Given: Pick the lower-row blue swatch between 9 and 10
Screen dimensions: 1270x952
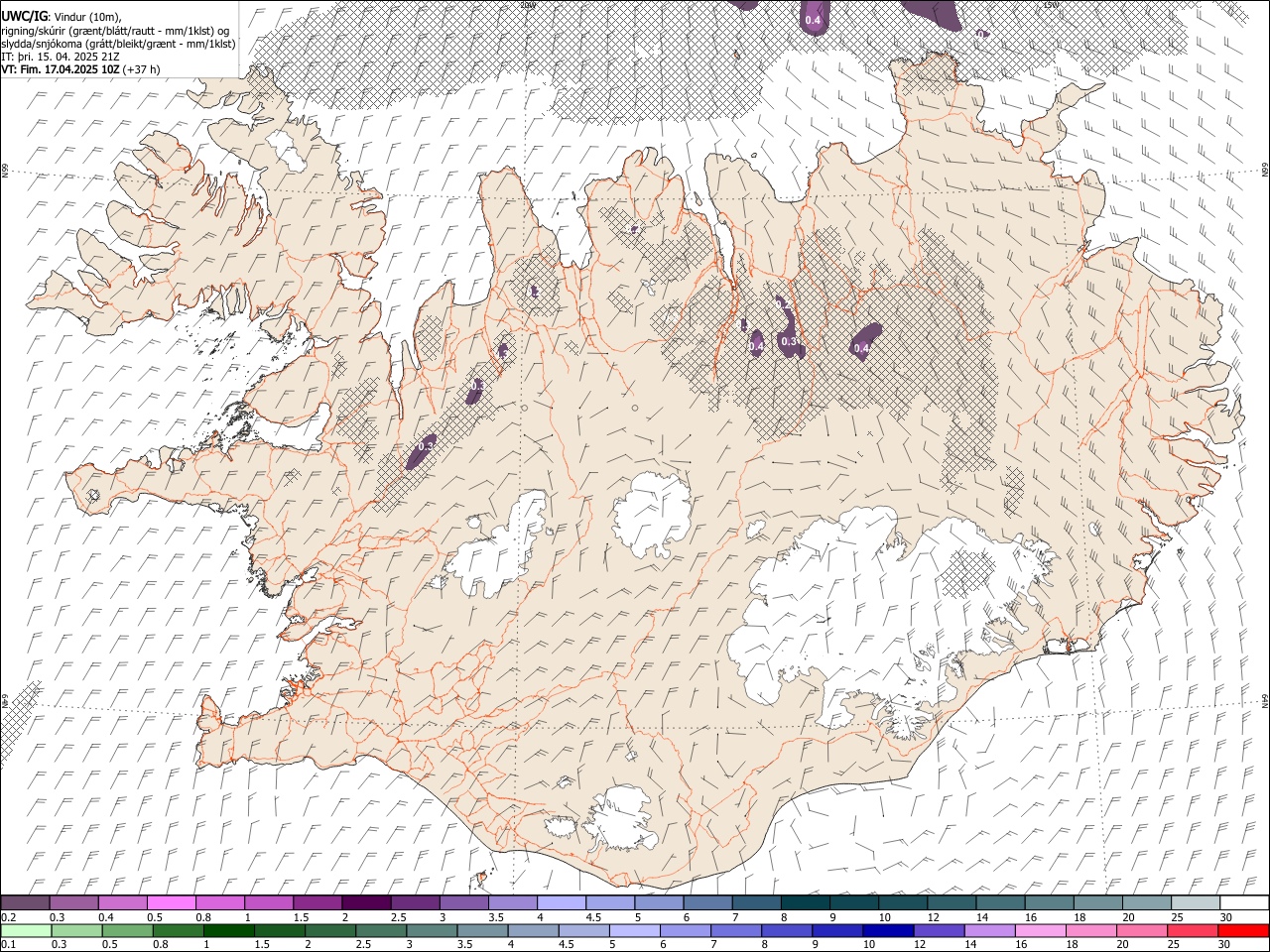Looking at the screenshot, I should pos(837,930).
